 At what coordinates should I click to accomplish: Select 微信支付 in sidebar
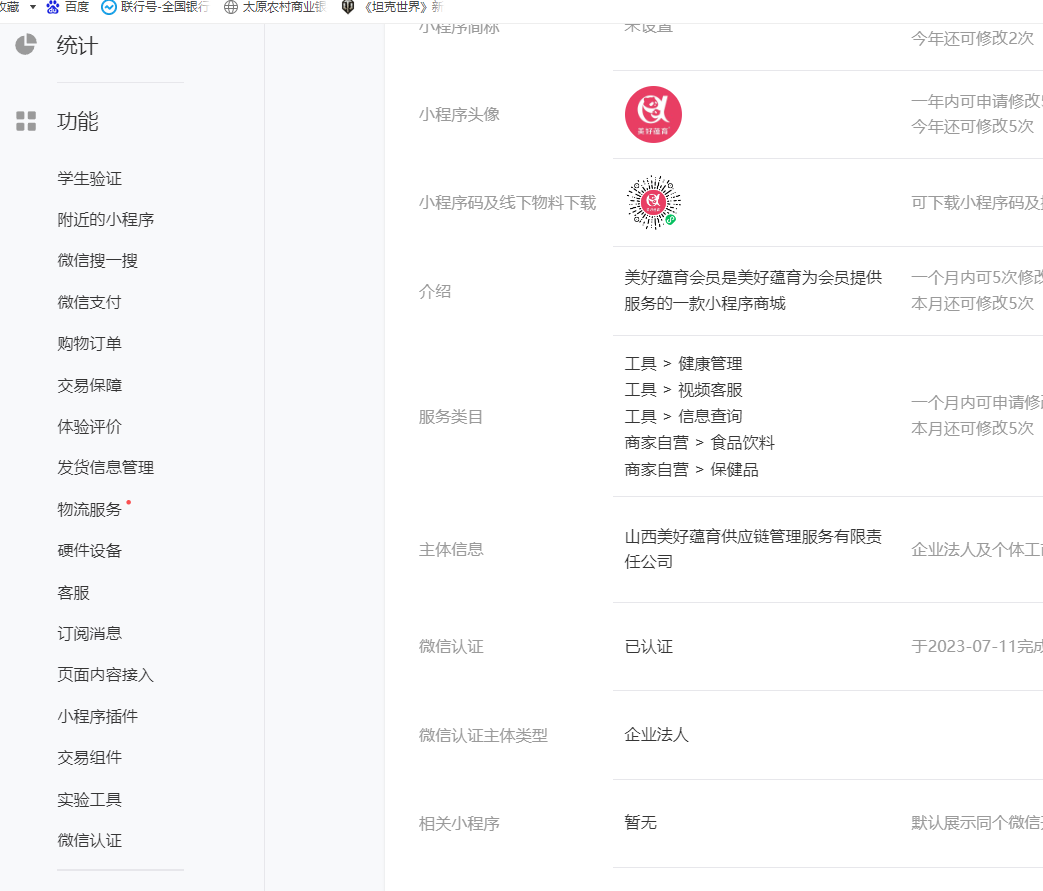[90, 302]
